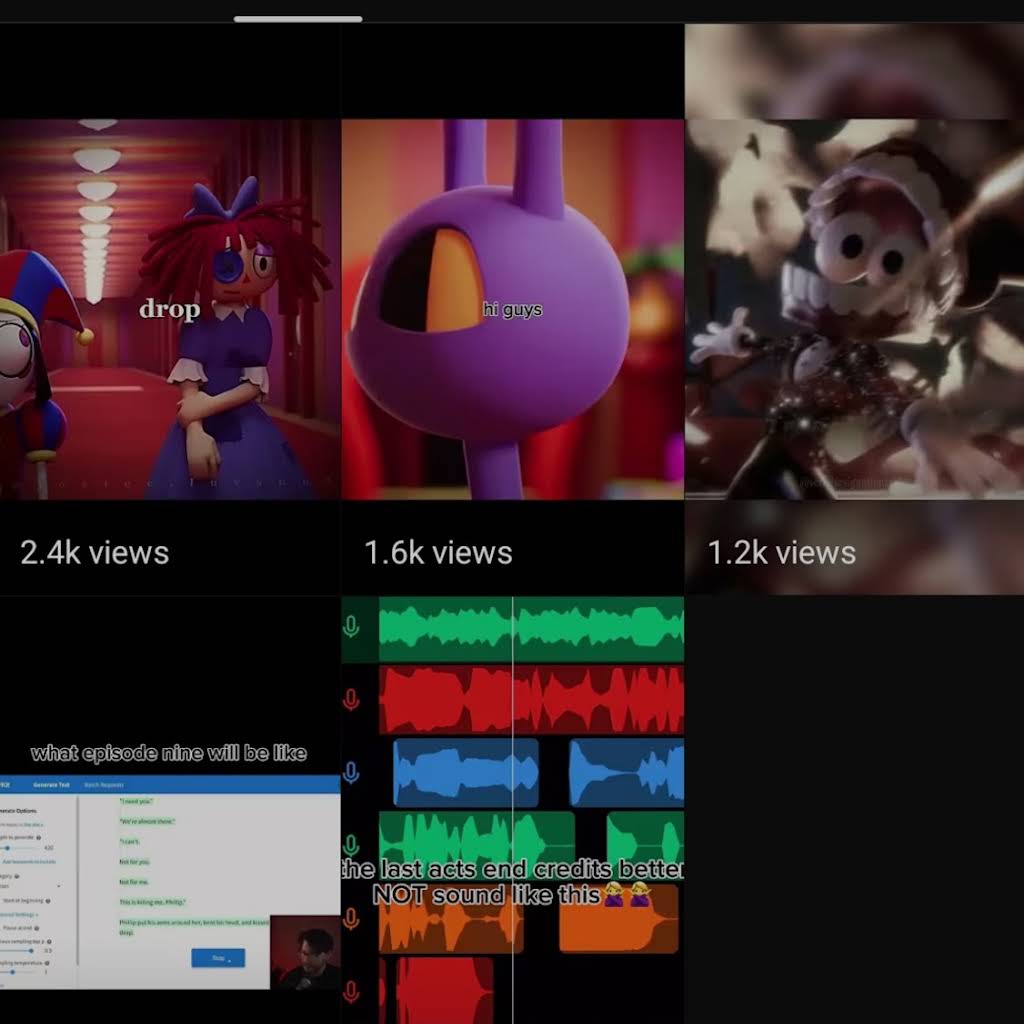Tap the sheet handle bar at top

[x=298, y=19]
